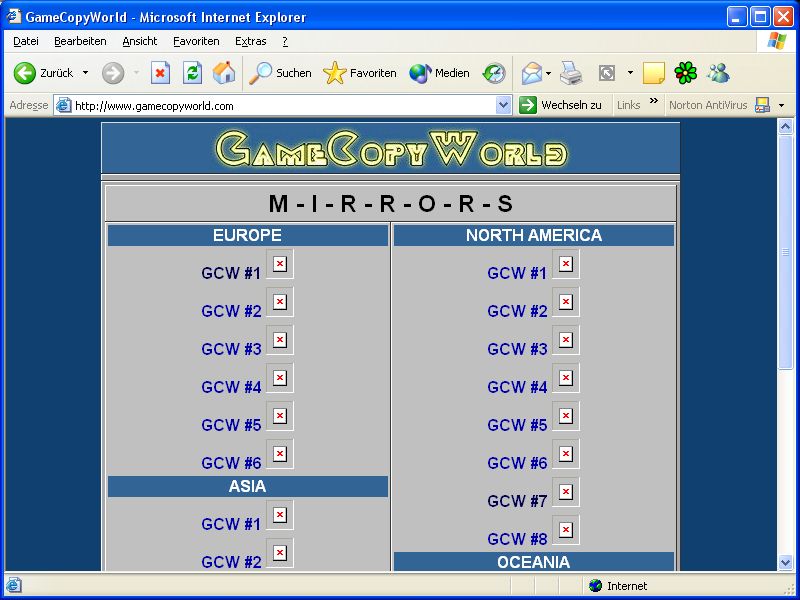
Task: Open the Suchen search pane
Action: (280, 73)
